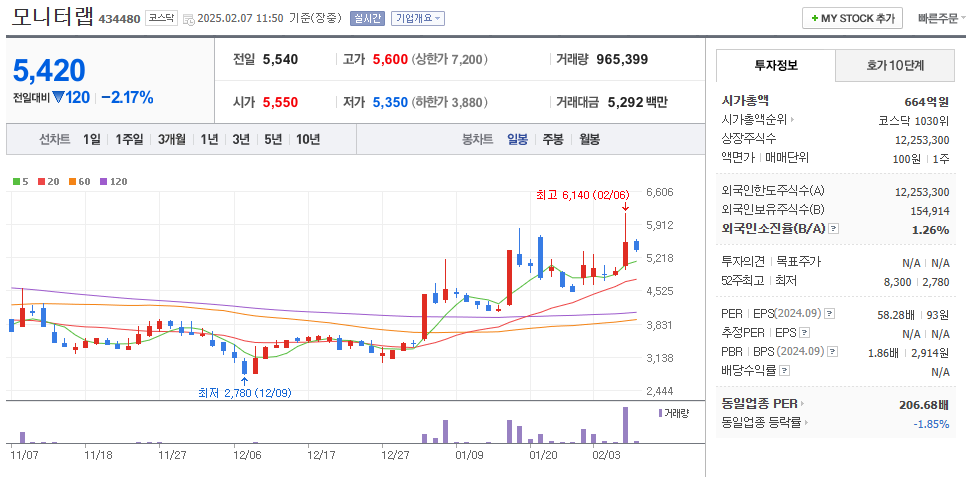Select the 1년 line chart period
This screenshot has width=980, height=477.
click(209, 139)
